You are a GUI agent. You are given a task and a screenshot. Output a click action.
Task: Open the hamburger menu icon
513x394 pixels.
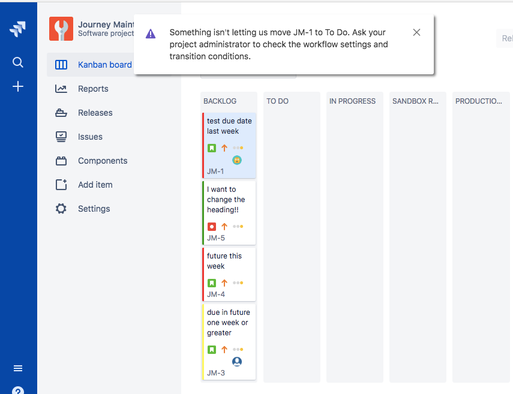tap(18, 368)
